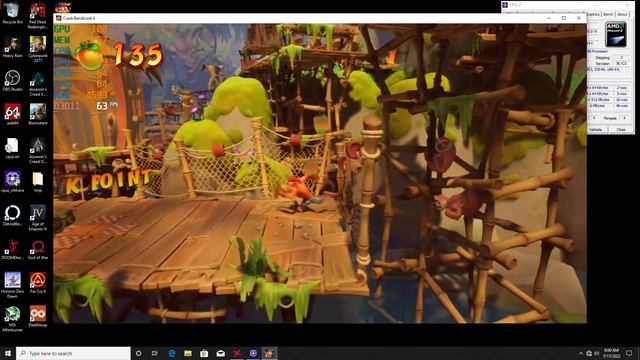Open the cpuz.ini file icon
The width and height of the screenshot is (640, 360).
(12, 148)
